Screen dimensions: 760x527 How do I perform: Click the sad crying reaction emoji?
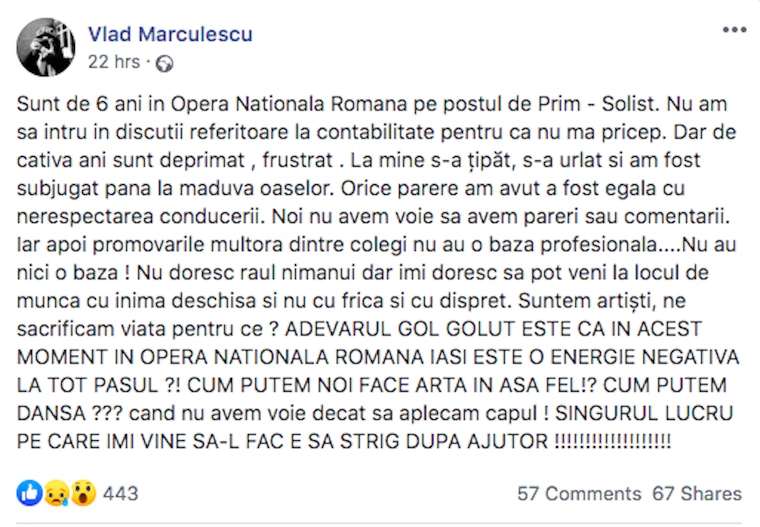click(x=57, y=493)
